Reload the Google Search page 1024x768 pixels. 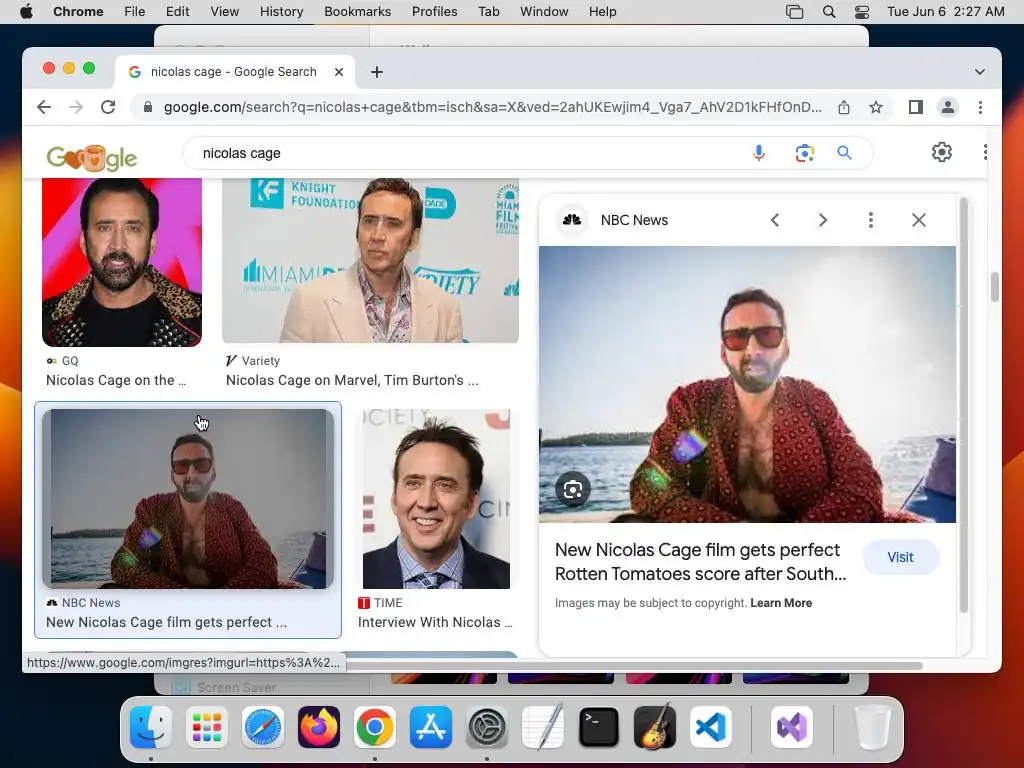pyautogui.click(x=108, y=107)
